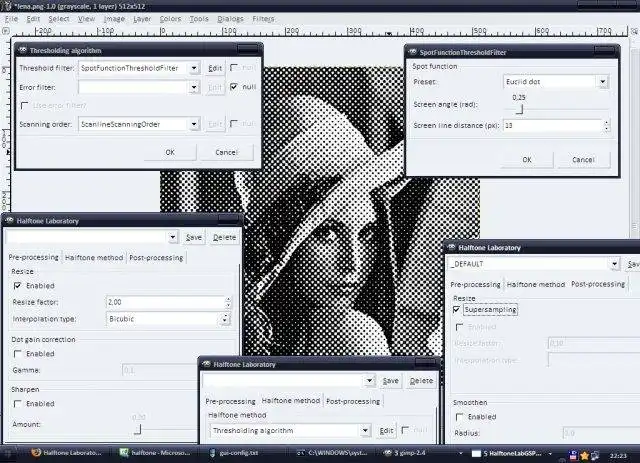
Task: Open Pre-processing tab in bottom-center window
Action: pos(230,401)
